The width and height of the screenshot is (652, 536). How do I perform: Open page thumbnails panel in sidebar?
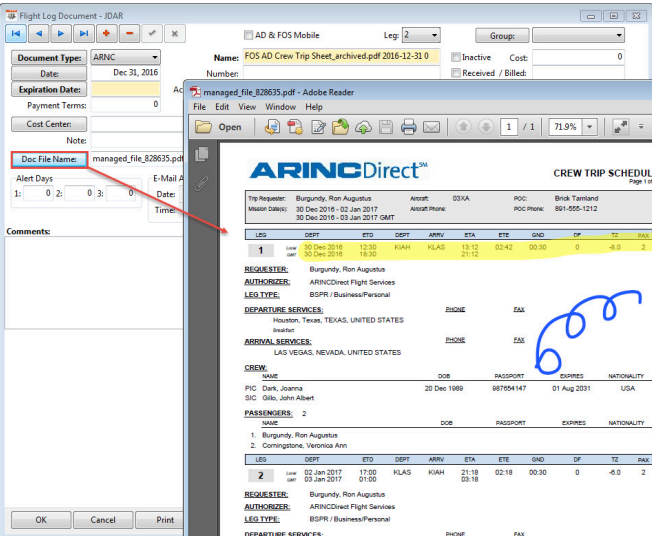tap(202, 154)
